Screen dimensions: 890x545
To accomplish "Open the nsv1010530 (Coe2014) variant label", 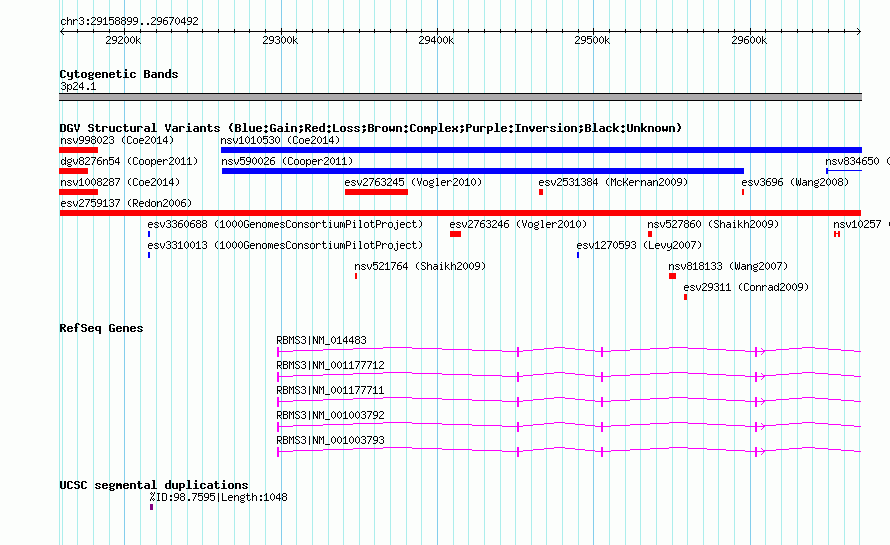I will (280, 140).
